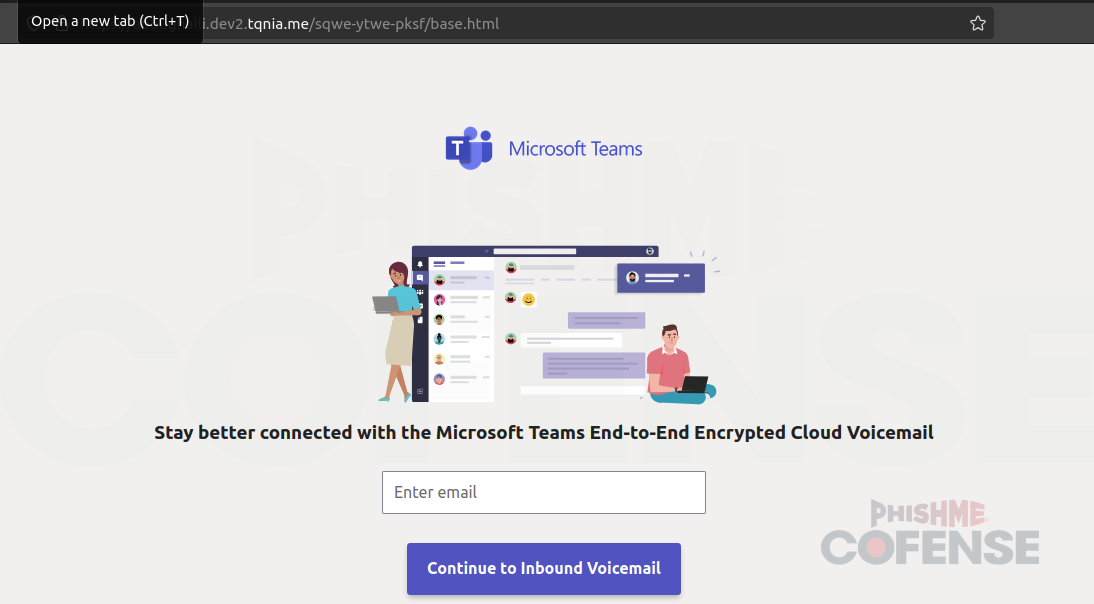The width and height of the screenshot is (1094, 604).
Task: Click the yellow smiley emoji in the chat
Action: (x=528, y=299)
